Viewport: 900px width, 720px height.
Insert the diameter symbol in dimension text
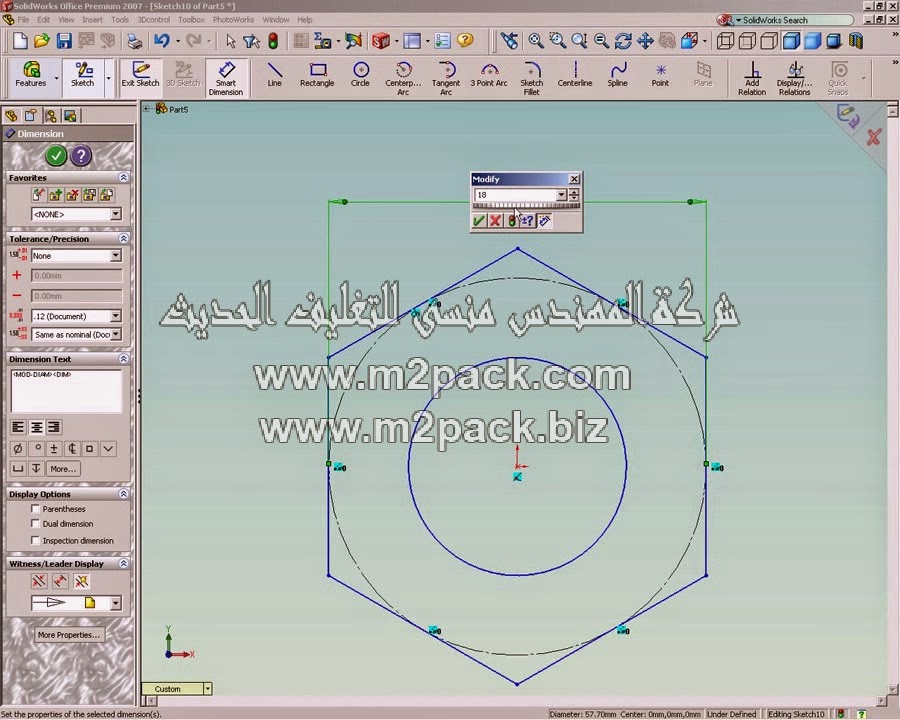tap(18, 448)
